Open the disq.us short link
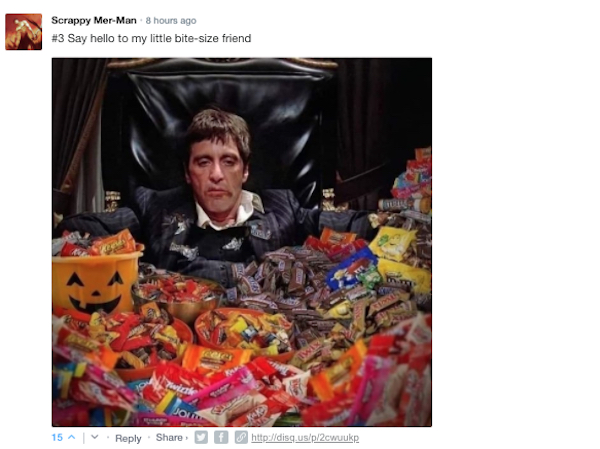The width and height of the screenshot is (600, 449). click(x=305, y=437)
